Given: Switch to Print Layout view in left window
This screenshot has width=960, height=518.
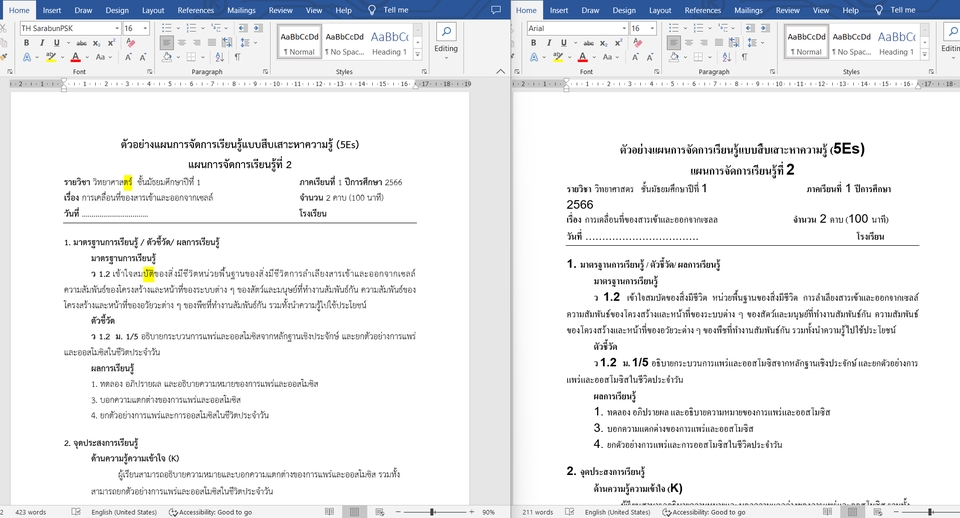Looking at the screenshot, I should tap(354, 512).
